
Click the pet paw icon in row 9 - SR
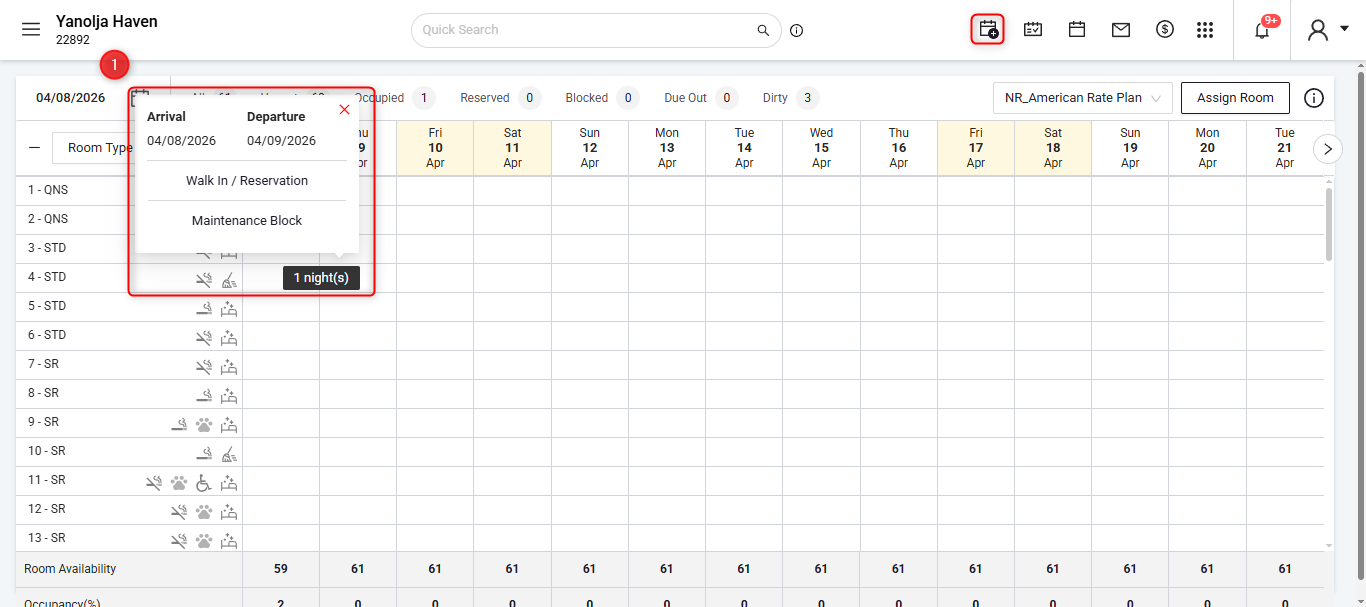204,425
